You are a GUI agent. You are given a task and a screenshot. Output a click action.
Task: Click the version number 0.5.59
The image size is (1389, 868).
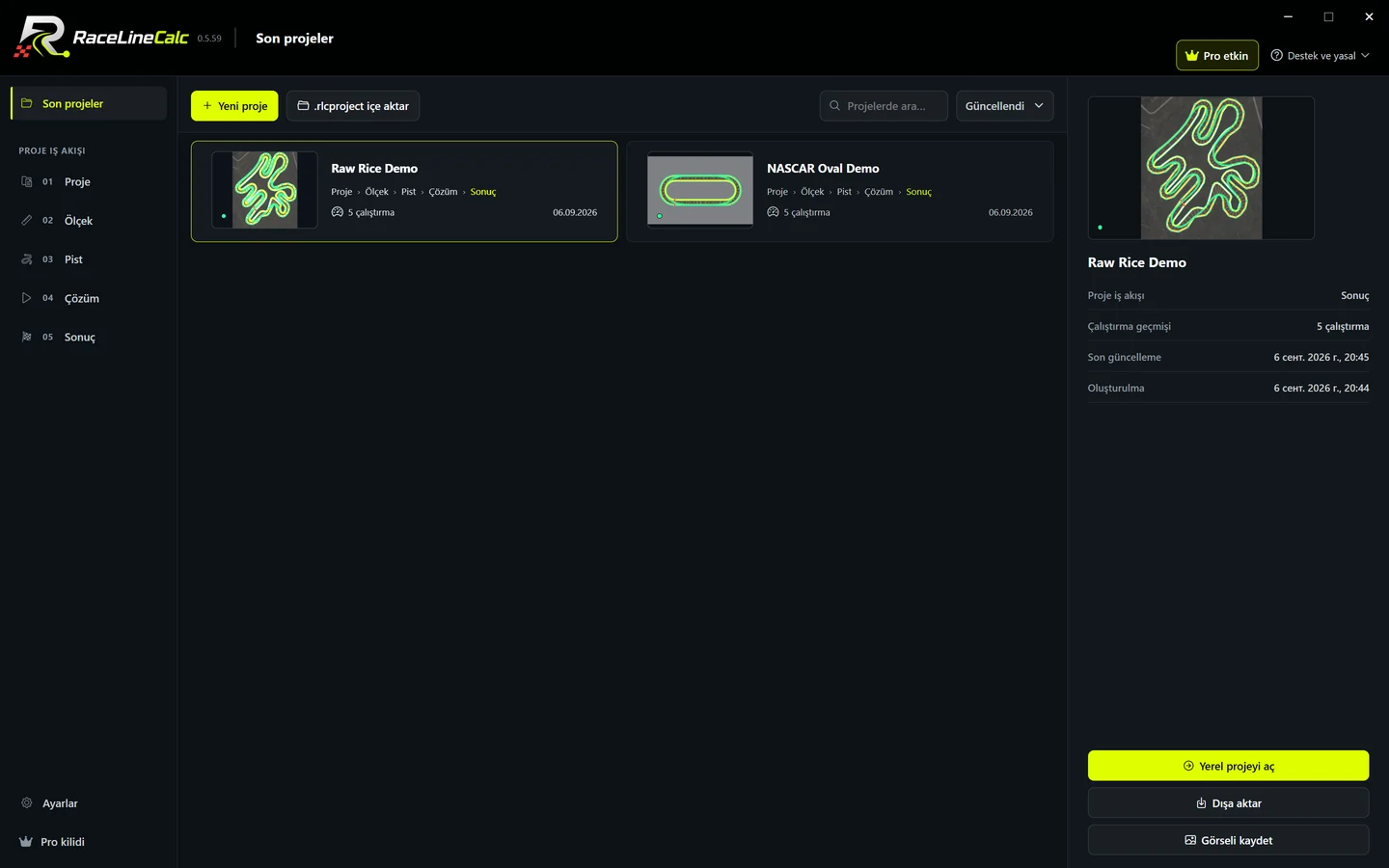209,39
